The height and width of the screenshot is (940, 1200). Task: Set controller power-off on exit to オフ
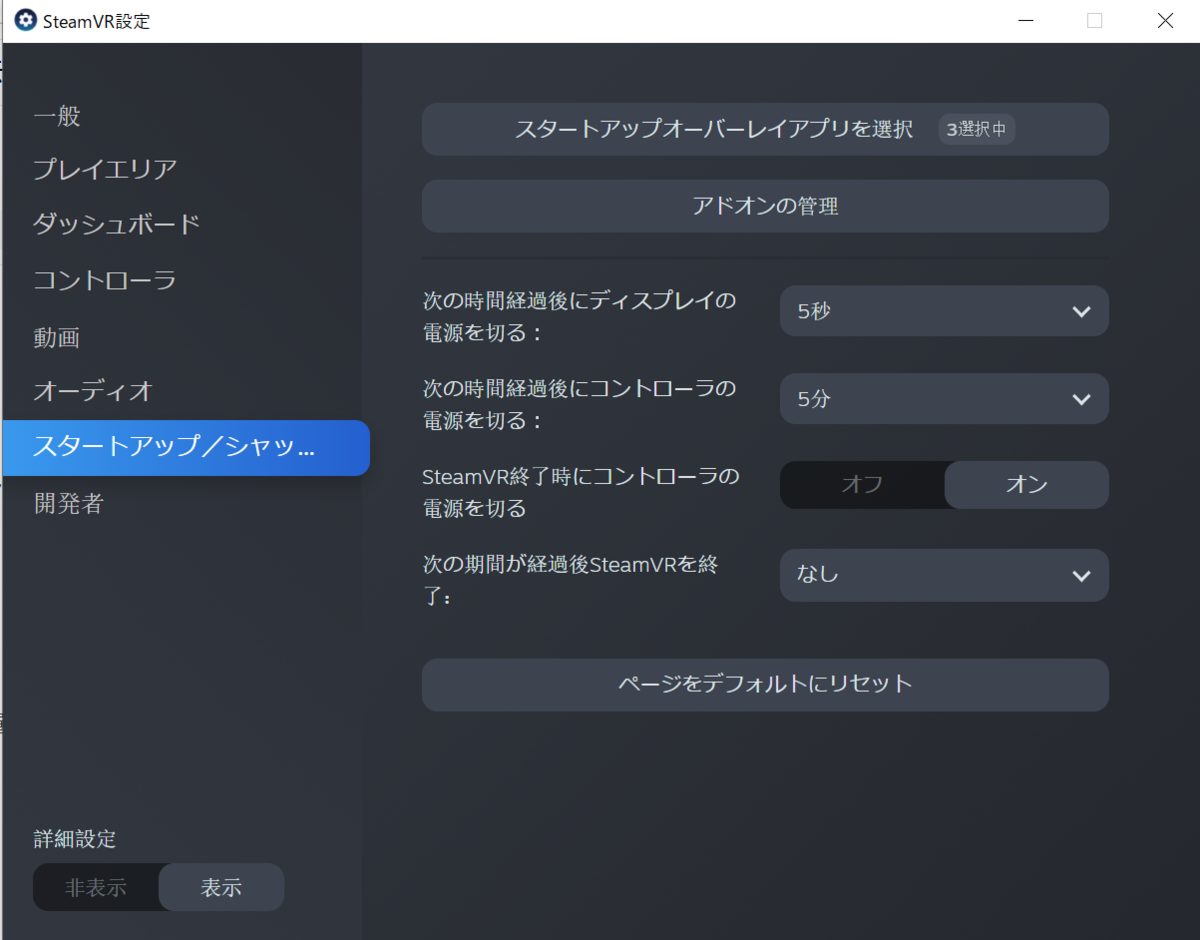[x=862, y=485]
